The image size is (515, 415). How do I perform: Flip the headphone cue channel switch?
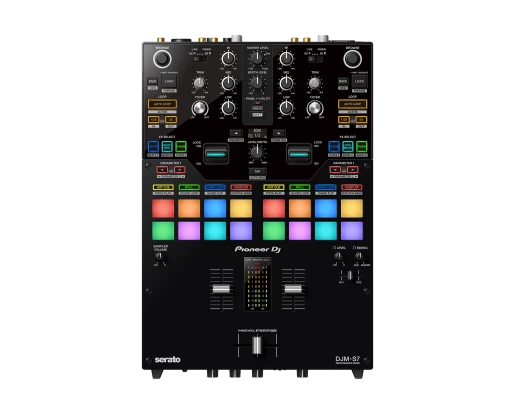pyautogui.click(x=350, y=275)
